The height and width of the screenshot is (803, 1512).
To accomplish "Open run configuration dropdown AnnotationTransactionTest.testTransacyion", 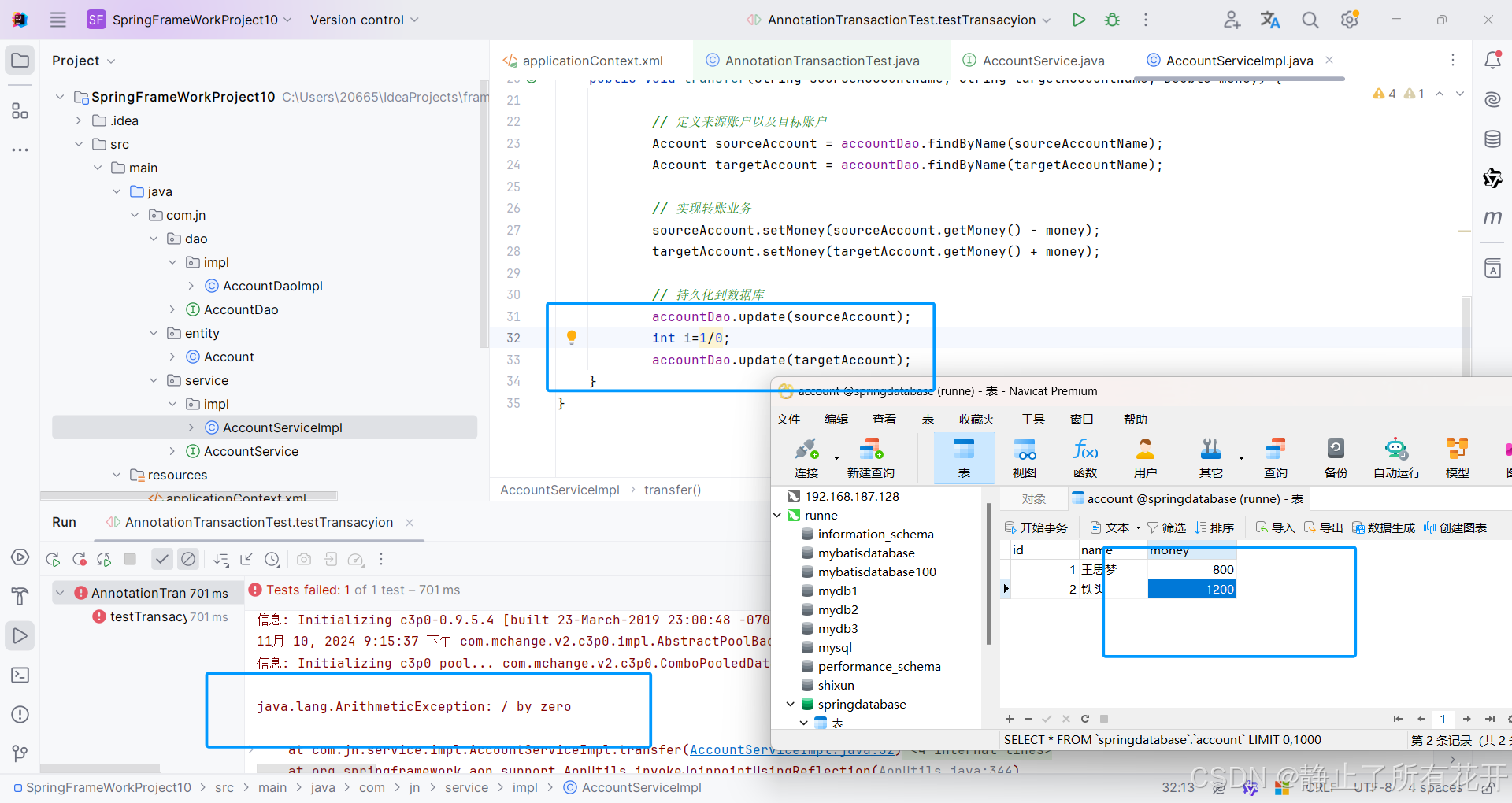I will point(899,20).
